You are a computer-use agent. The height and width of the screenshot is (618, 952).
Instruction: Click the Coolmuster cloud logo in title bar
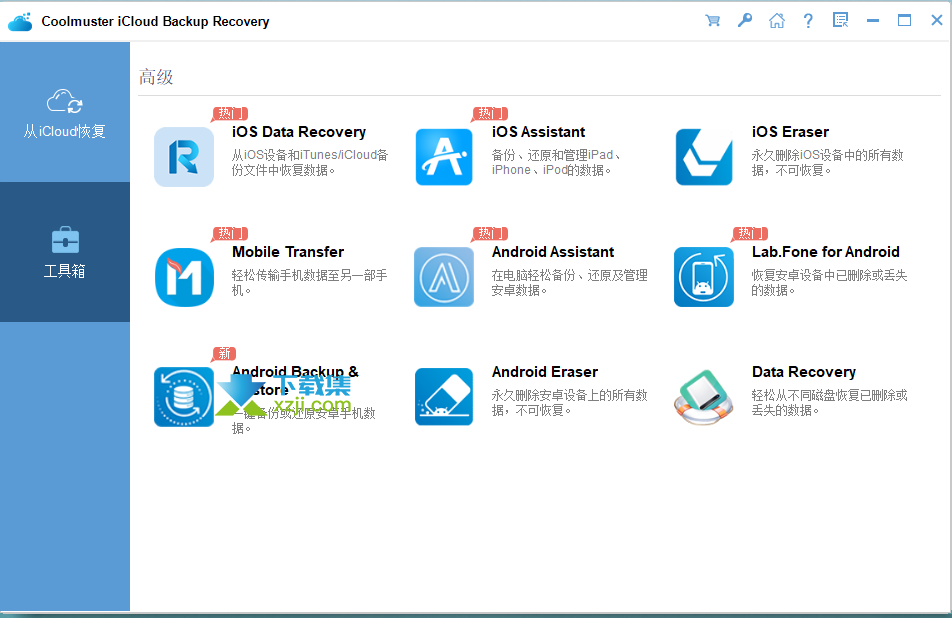(x=20, y=21)
